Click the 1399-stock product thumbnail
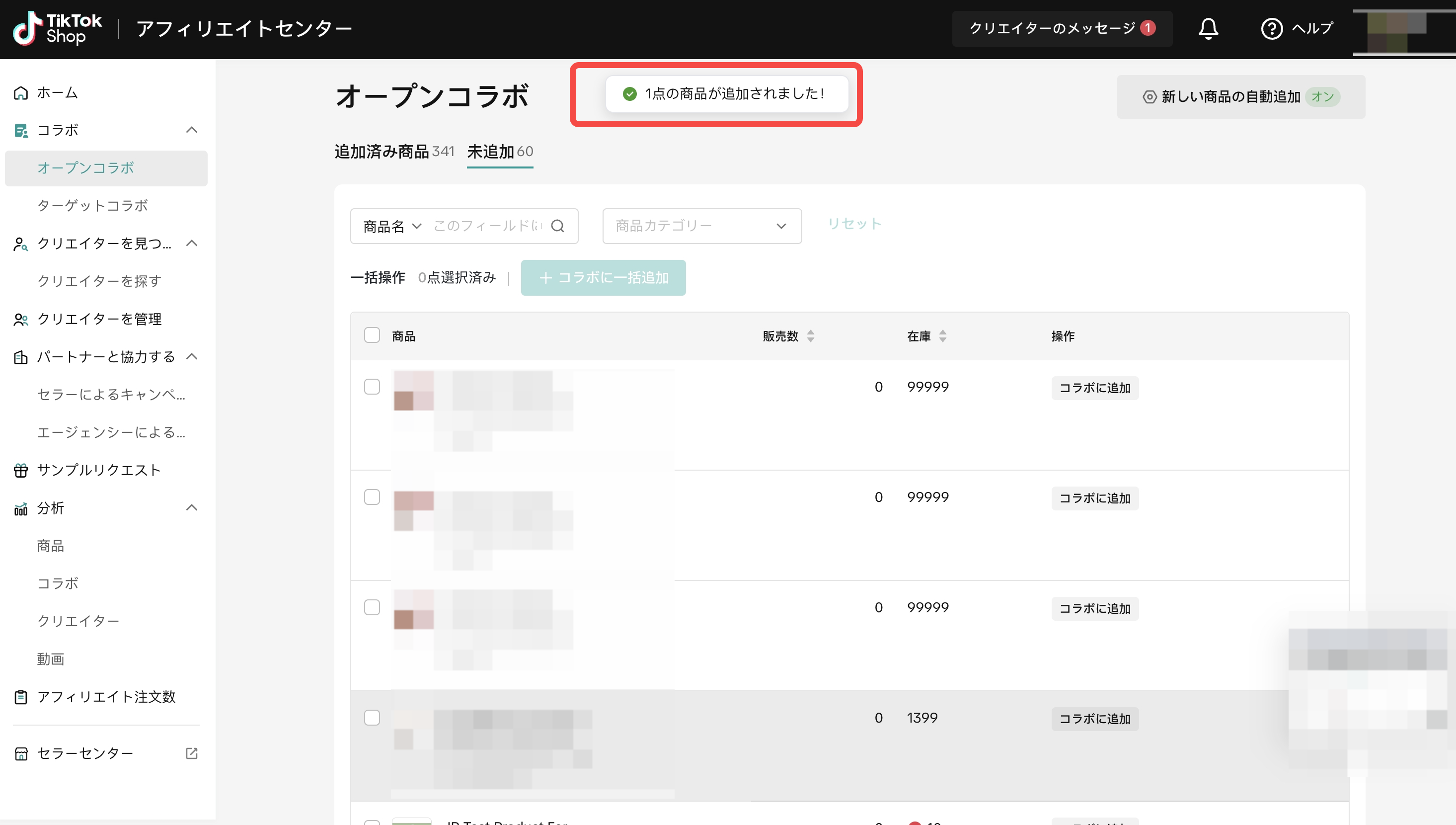 (x=413, y=731)
